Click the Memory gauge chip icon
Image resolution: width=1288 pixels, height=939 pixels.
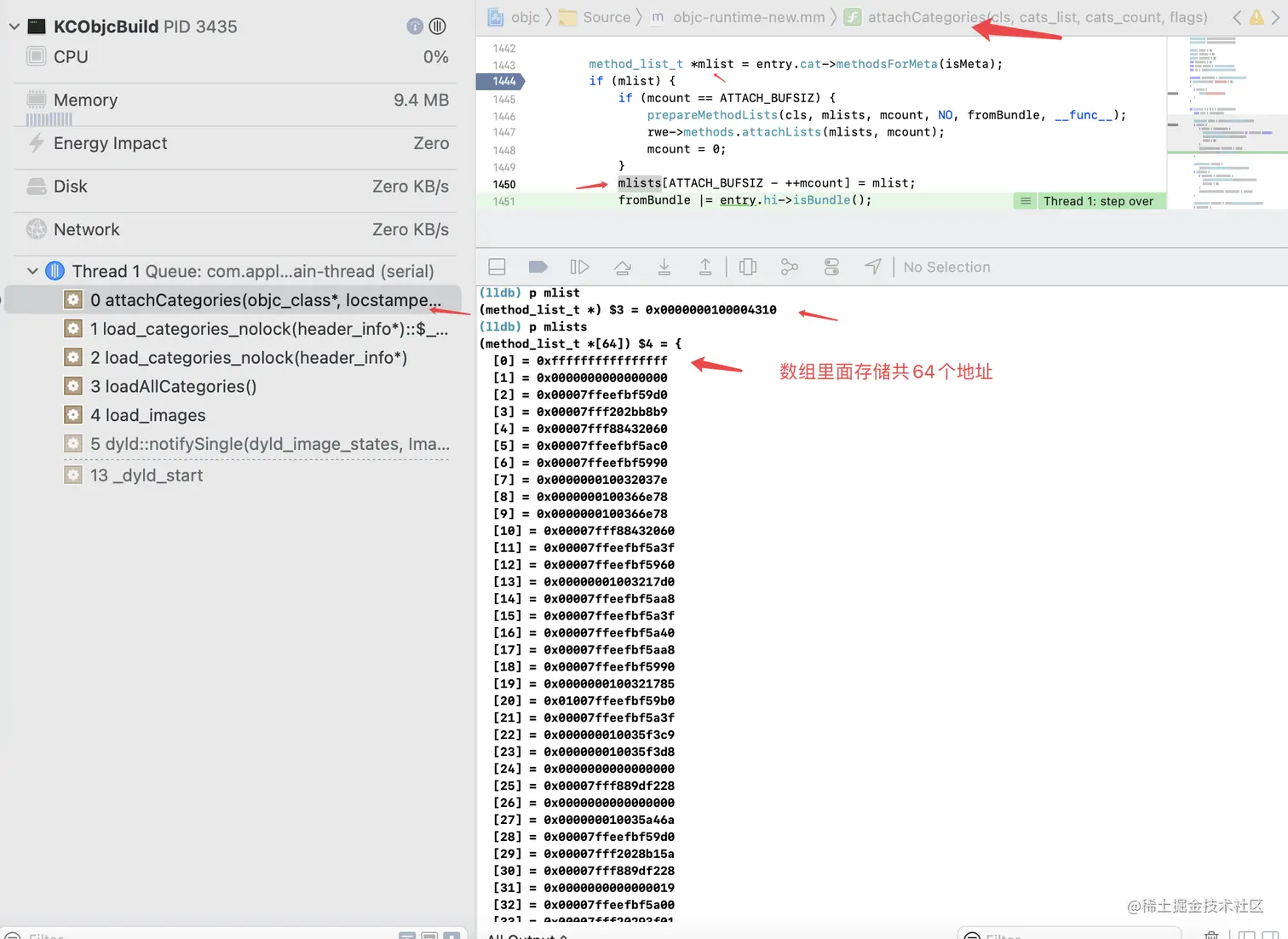coord(36,99)
